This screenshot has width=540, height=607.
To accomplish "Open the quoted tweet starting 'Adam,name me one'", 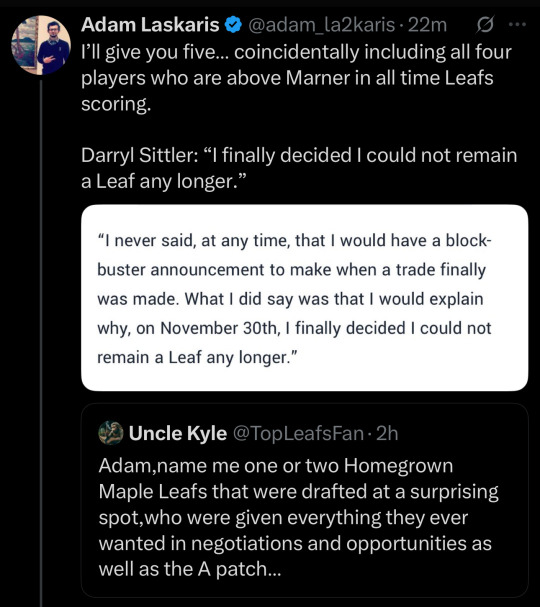I will (305, 500).
